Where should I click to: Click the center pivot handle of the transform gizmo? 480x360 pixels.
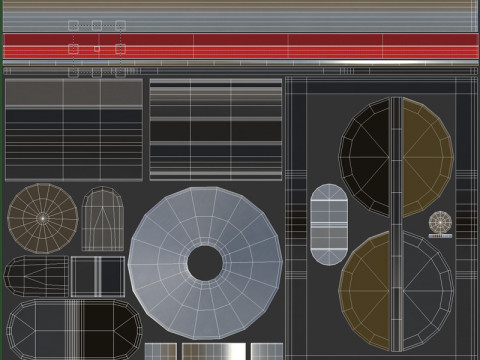click(97, 49)
